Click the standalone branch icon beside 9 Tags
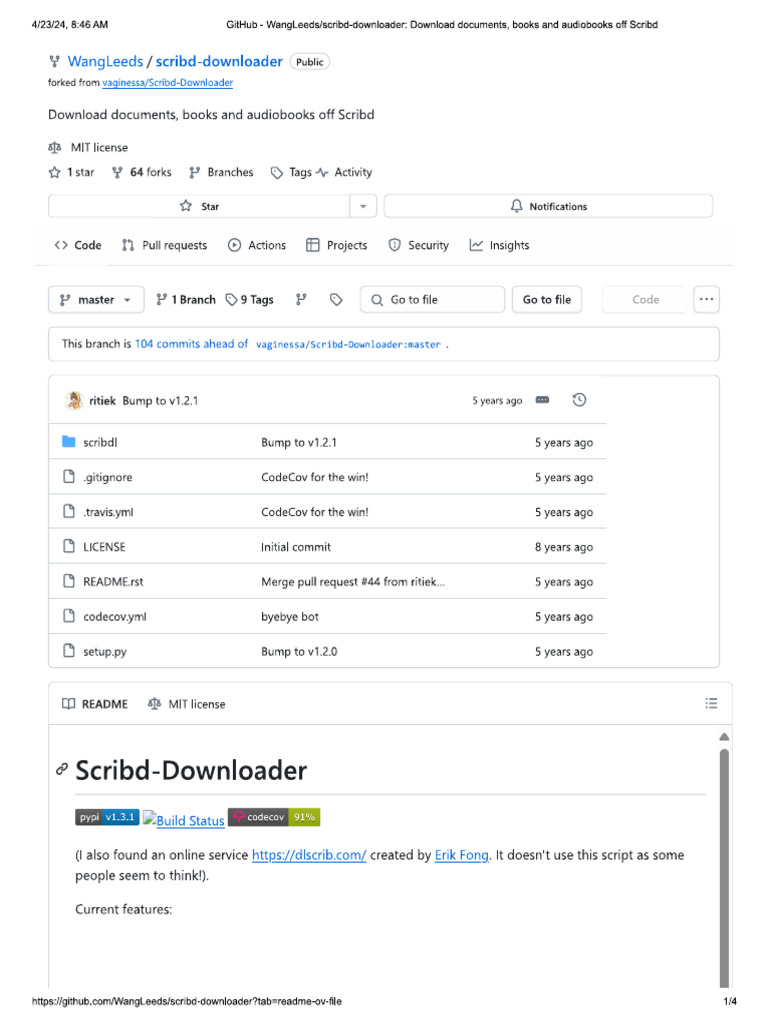The width and height of the screenshot is (768, 1024). [301, 300]
